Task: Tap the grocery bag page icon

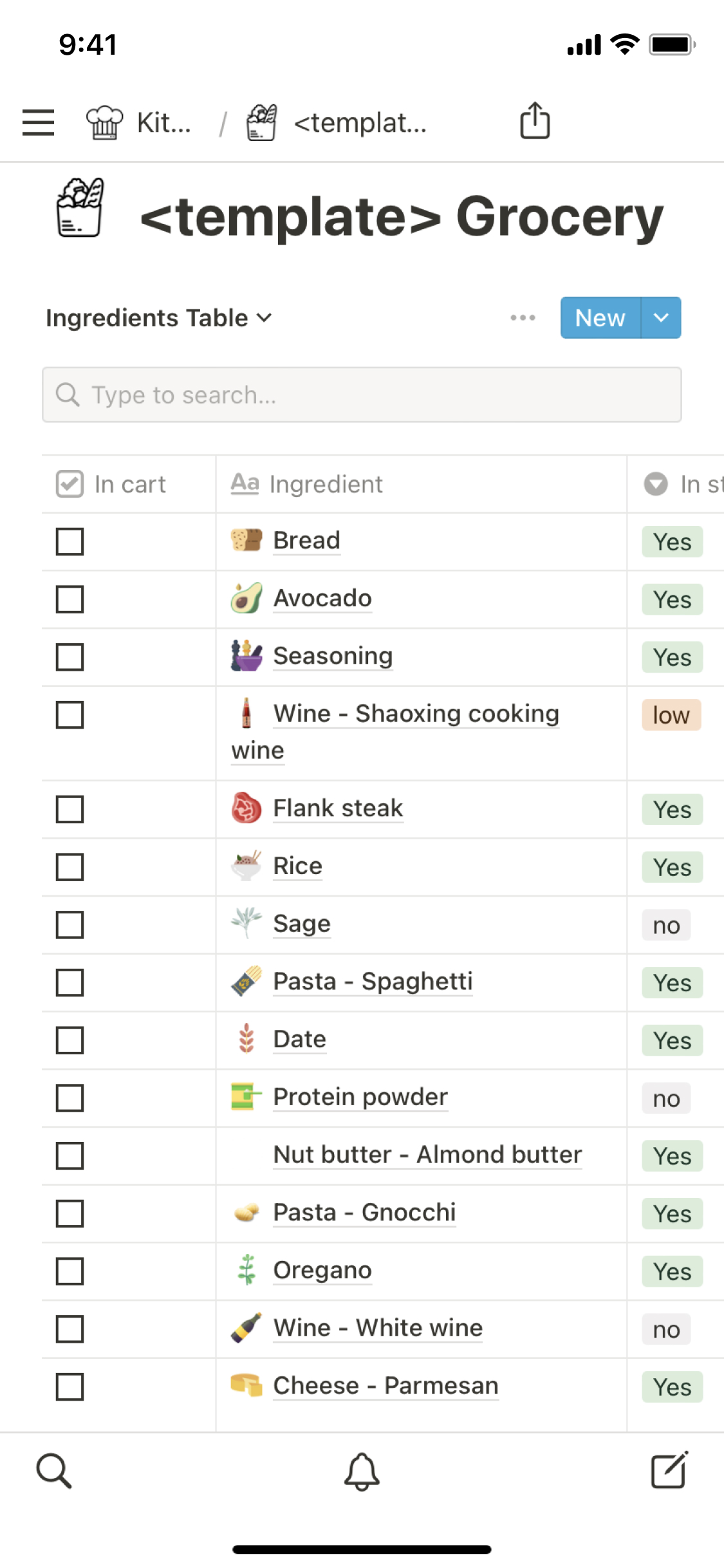Action: [x=80, y=208]
